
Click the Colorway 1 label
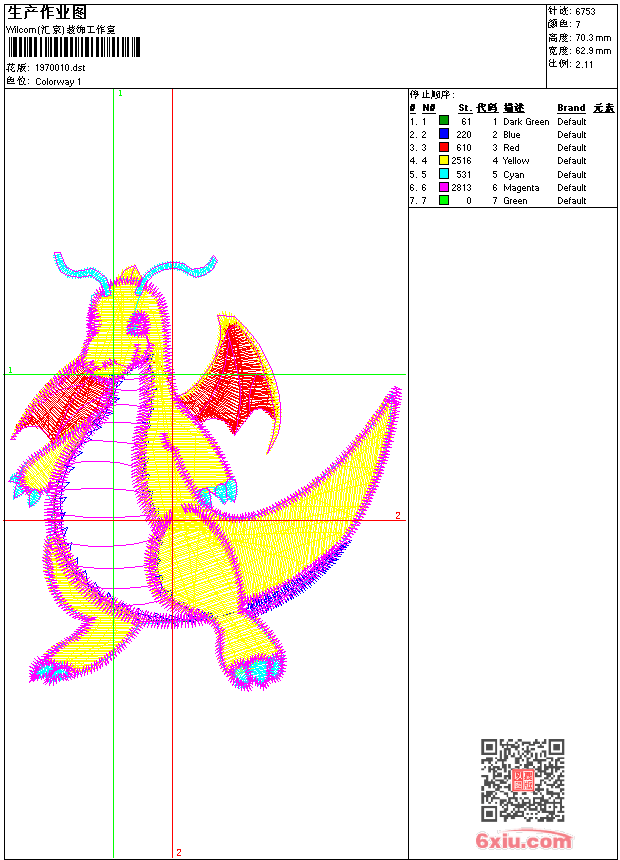(58, 82)
